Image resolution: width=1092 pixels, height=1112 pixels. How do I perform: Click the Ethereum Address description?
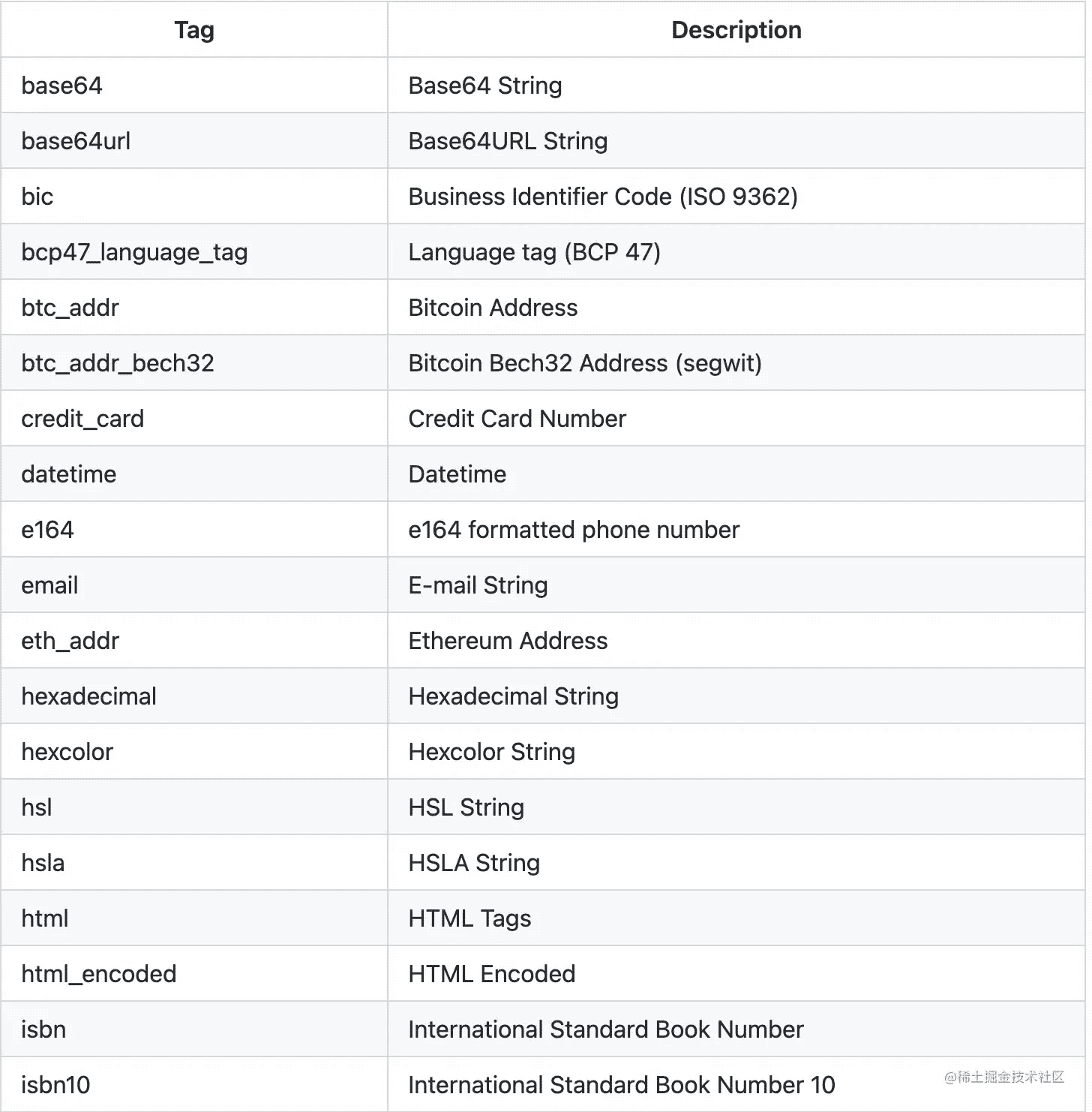coord(508,641)
